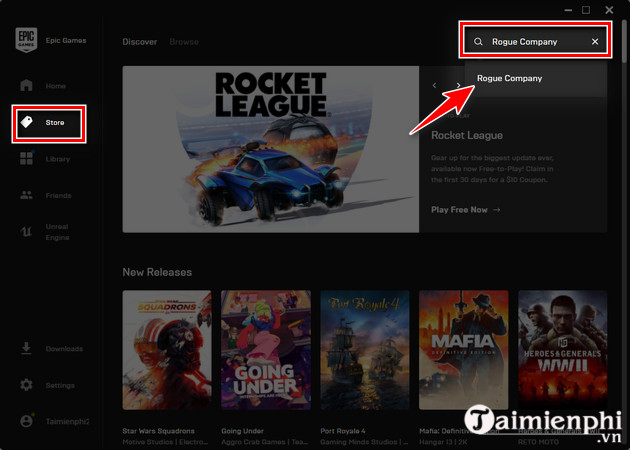Open the Library grid icon

pyautogui.click(x=27, y=158)
